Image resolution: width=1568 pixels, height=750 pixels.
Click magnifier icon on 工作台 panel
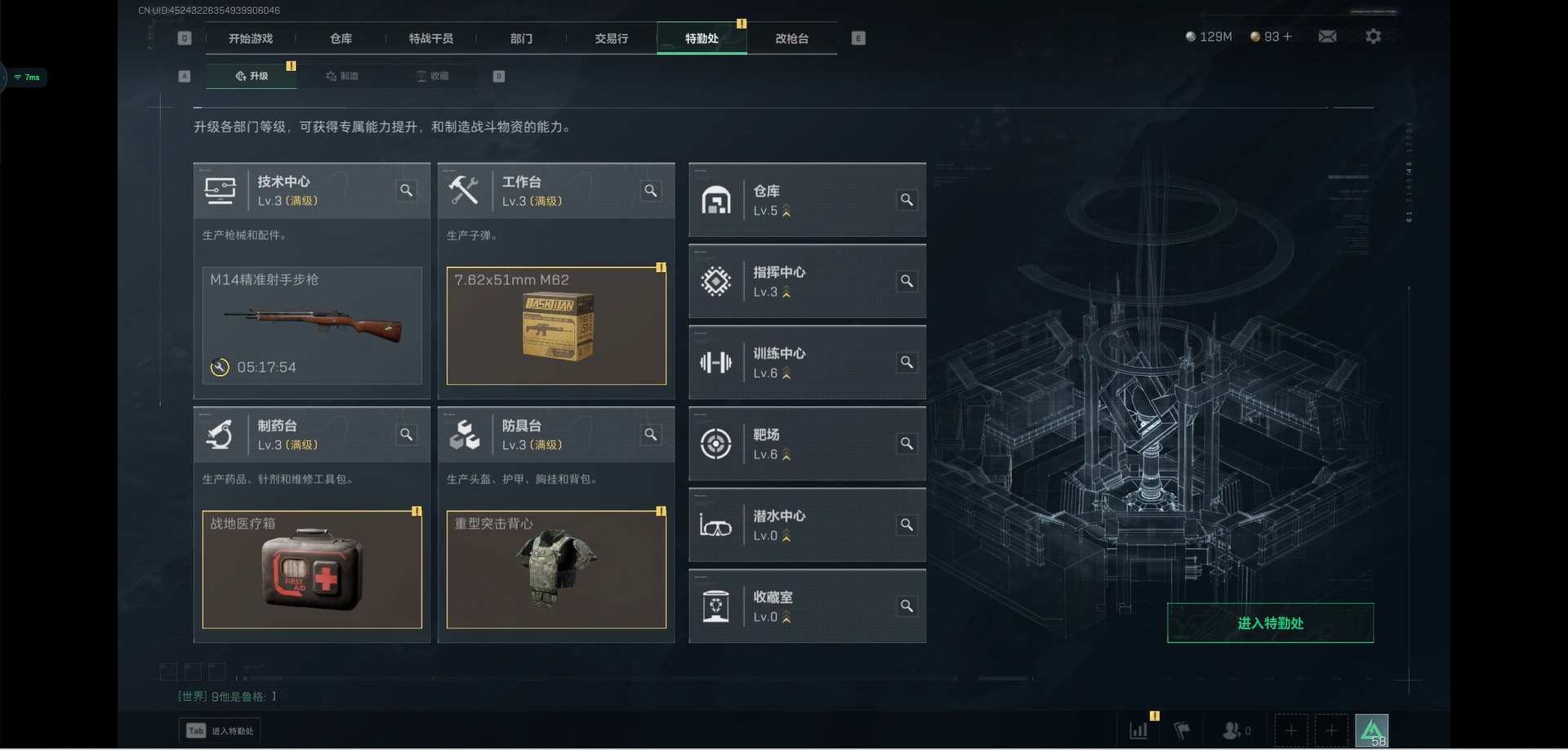click(650, 190)
